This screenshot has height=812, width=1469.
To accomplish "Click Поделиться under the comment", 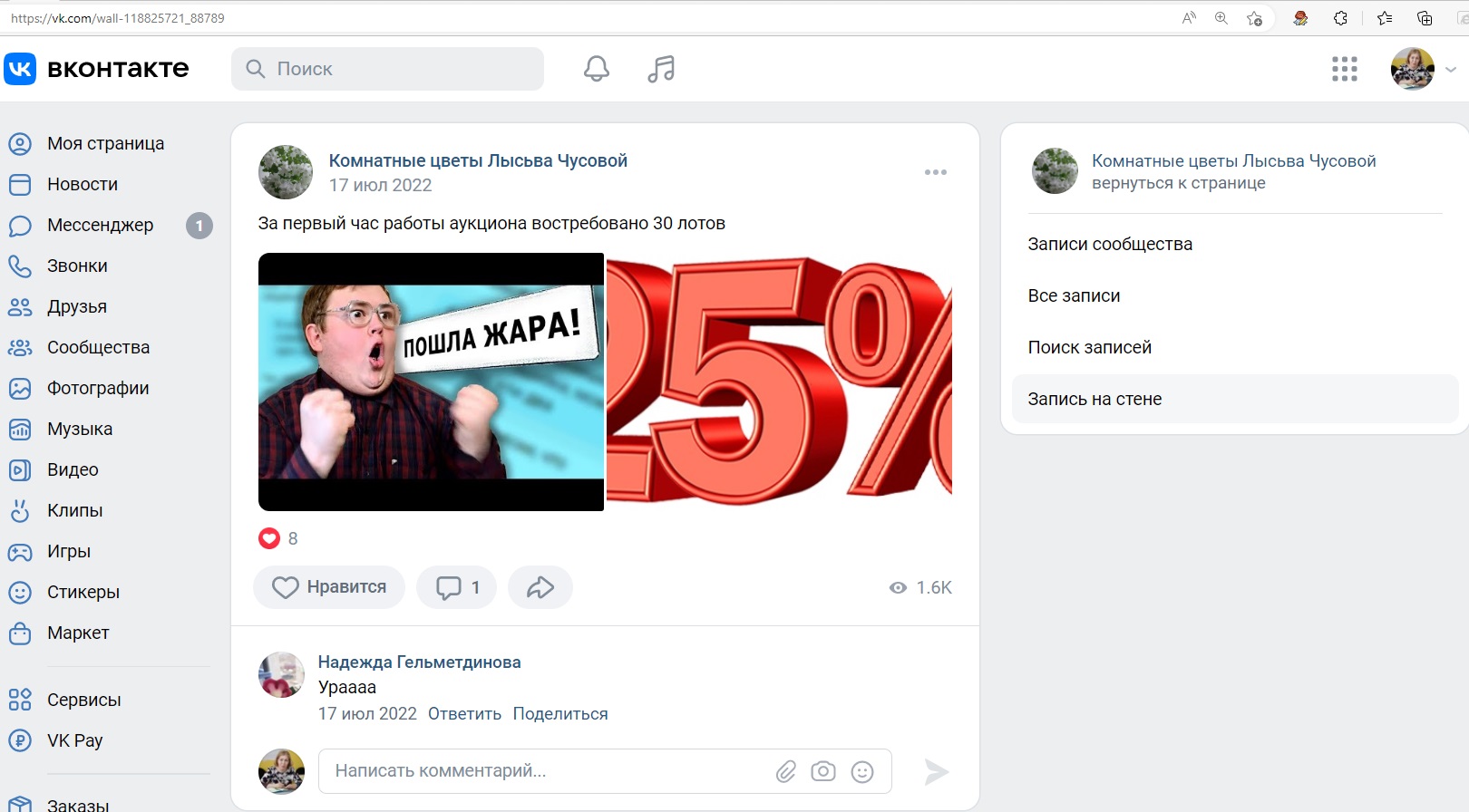I will [x=560, y=713].
